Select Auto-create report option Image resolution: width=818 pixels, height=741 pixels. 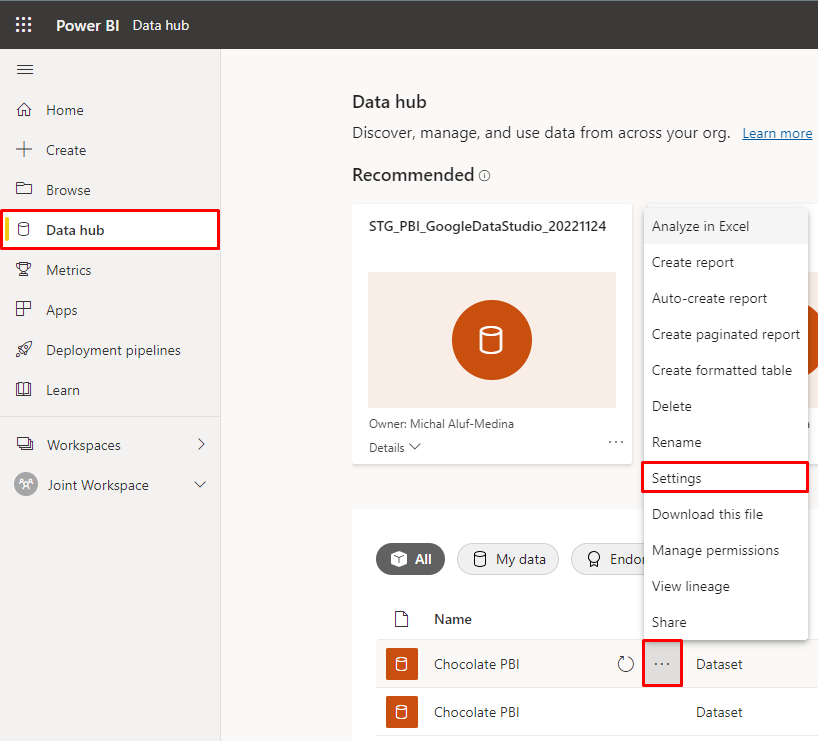[x=726, y=298]
